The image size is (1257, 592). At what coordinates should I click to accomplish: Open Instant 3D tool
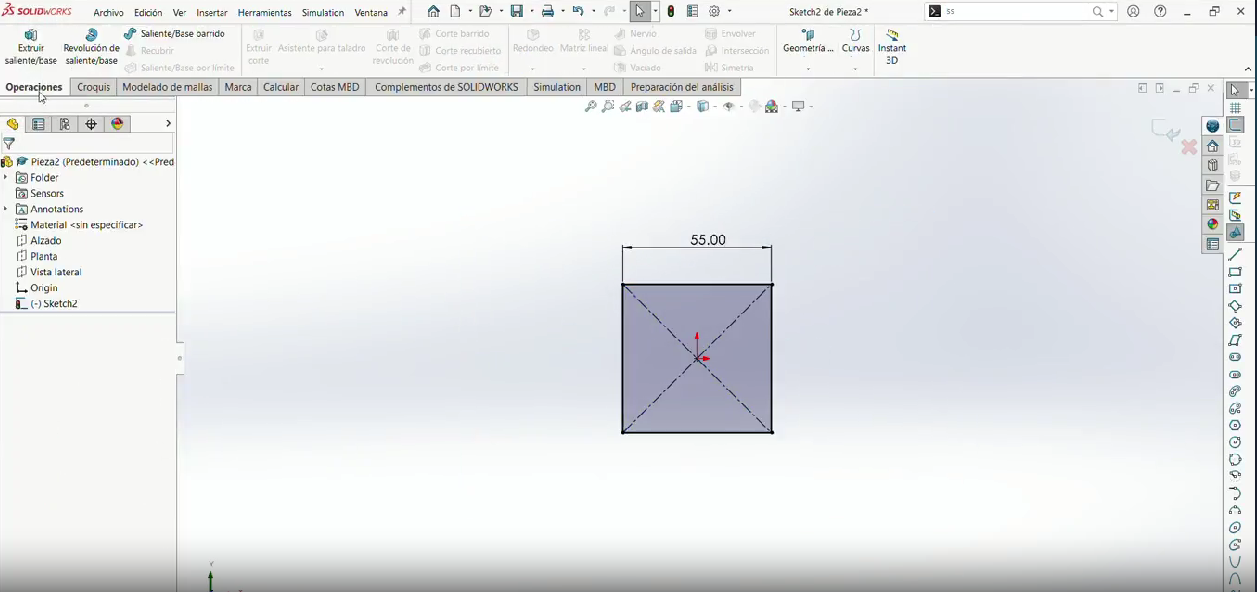(892, 47)
